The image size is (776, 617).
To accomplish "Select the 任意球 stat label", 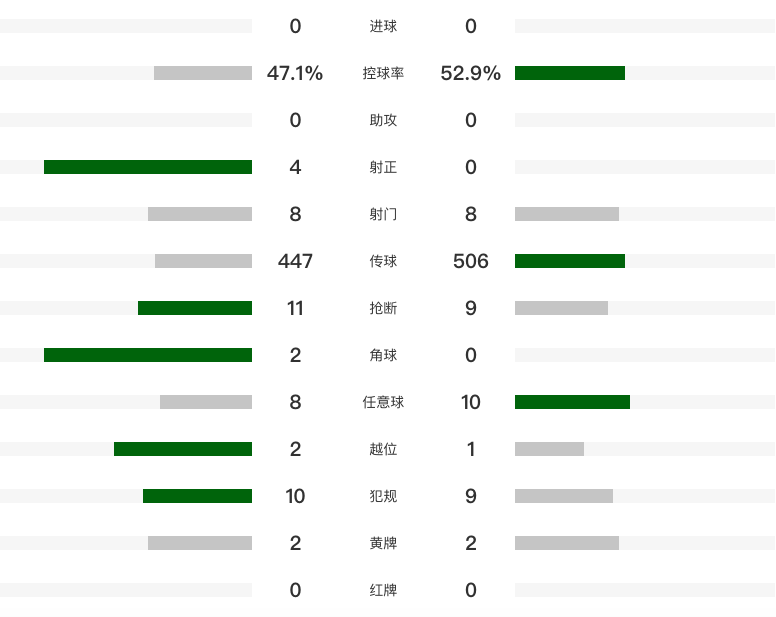I will (x=383, y=402).
